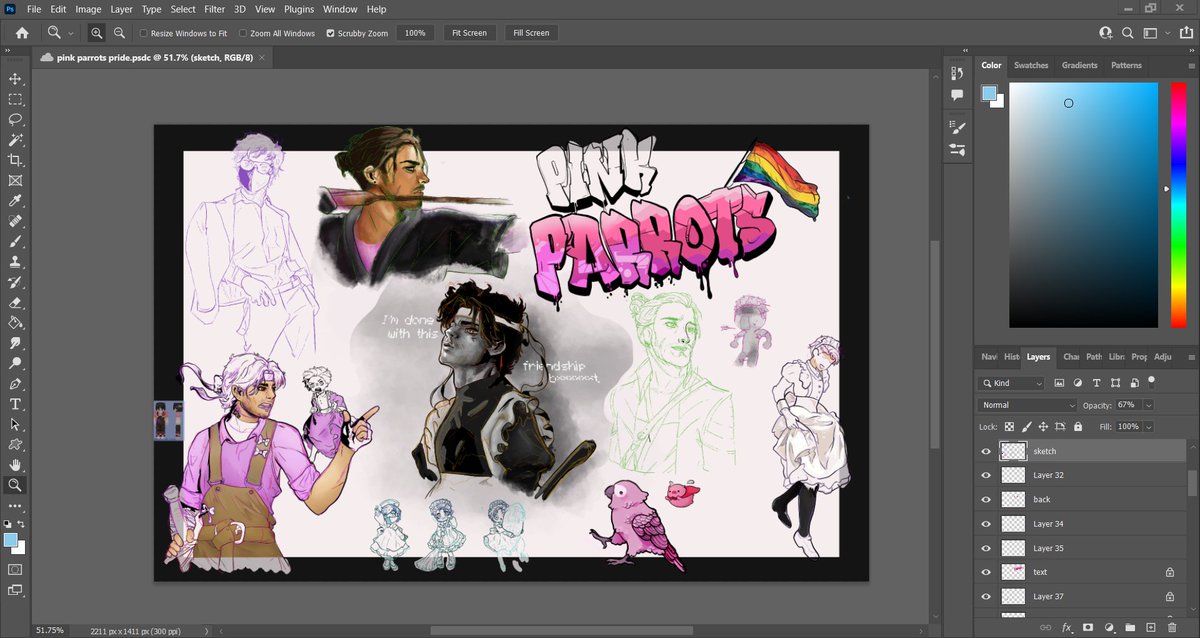This screenshot has height=638, width=1200.
Task: Open the Filter menu
Action: point(214,9)
